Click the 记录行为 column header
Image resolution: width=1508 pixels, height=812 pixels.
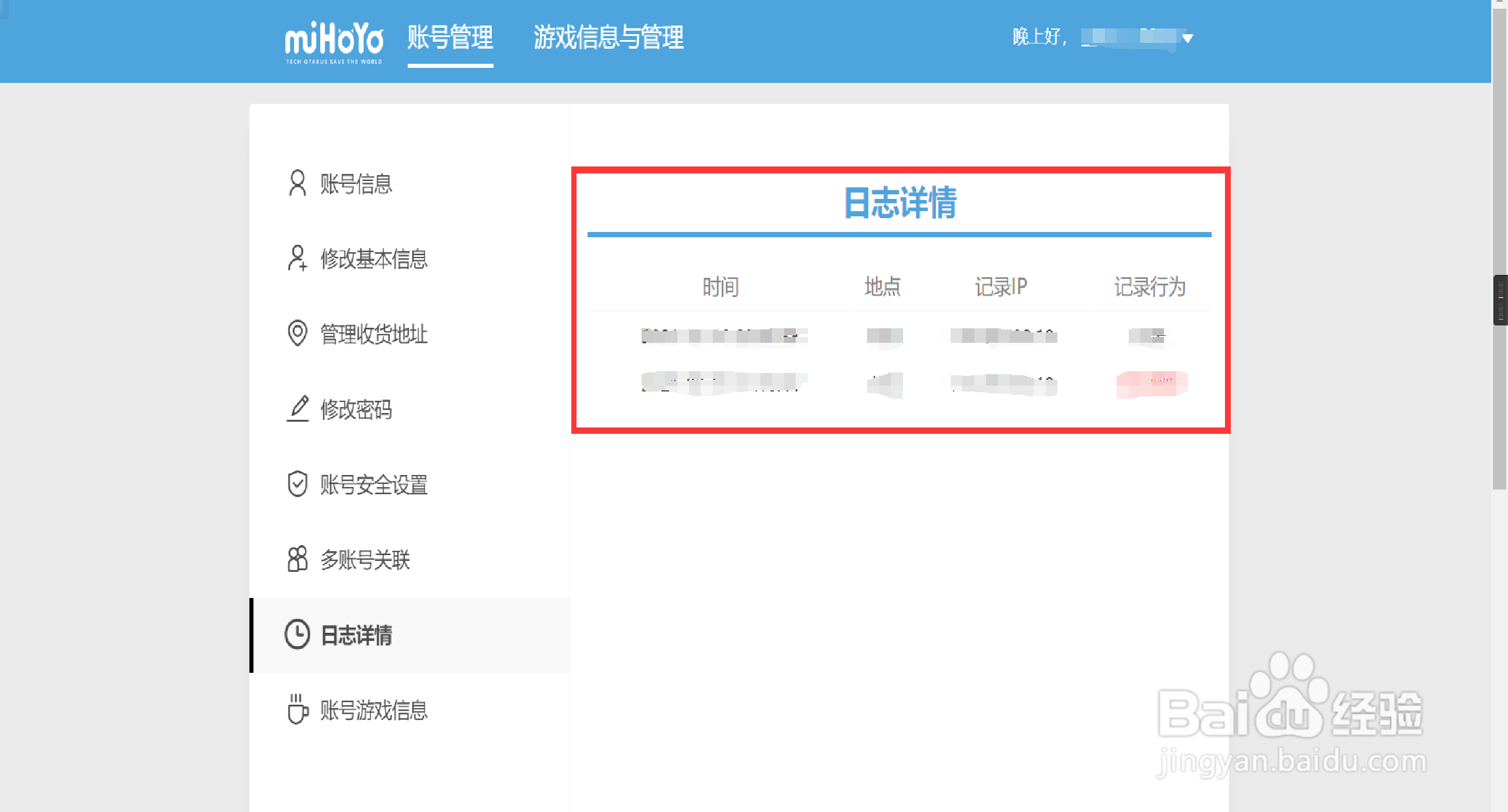[x=1149, y=287]
